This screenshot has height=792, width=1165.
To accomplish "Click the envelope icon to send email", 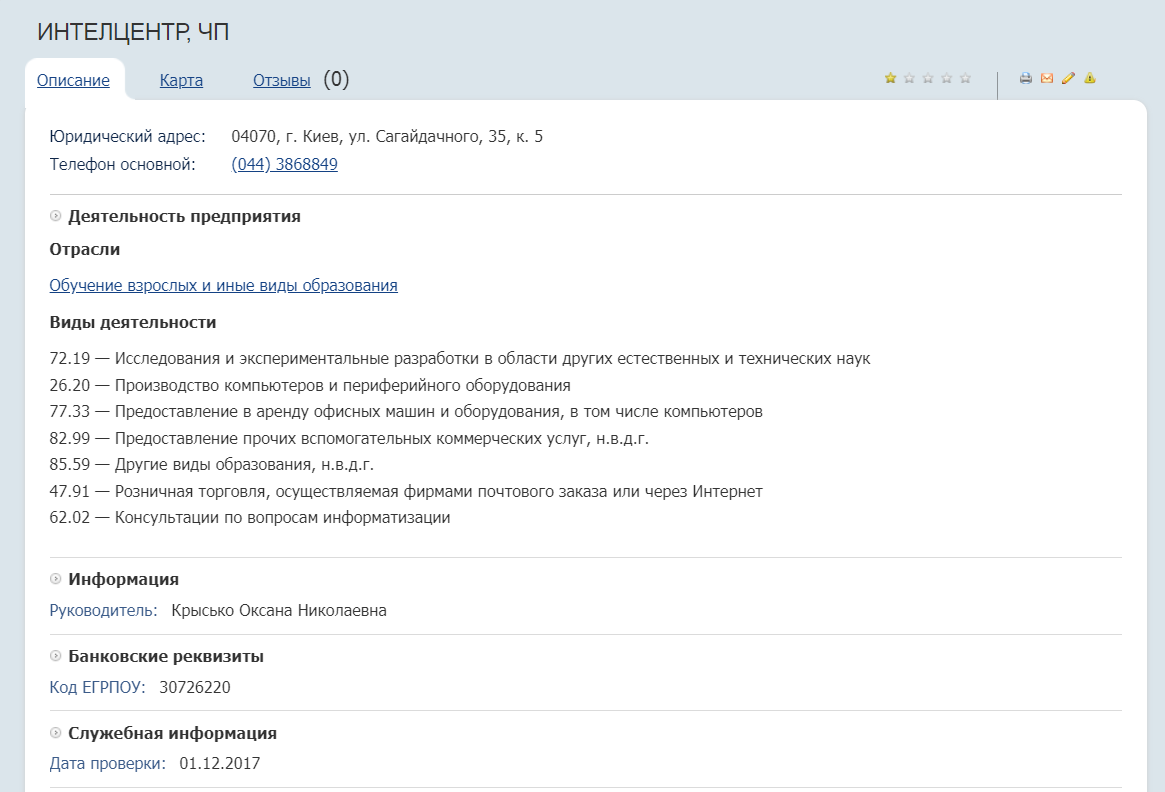I will tap(1047, 78).
